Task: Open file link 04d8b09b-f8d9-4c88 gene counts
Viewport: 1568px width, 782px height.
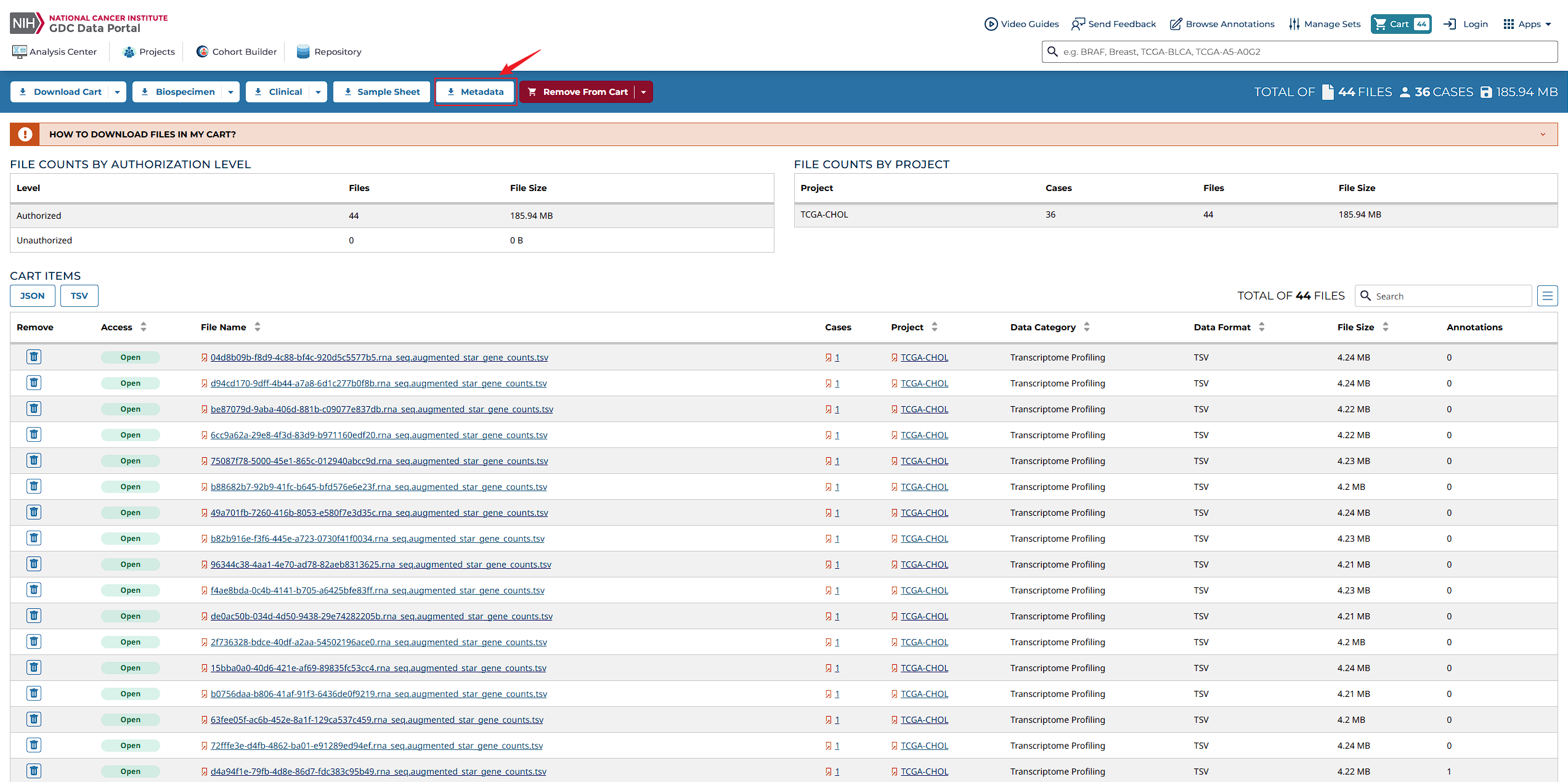Action: 380,357
